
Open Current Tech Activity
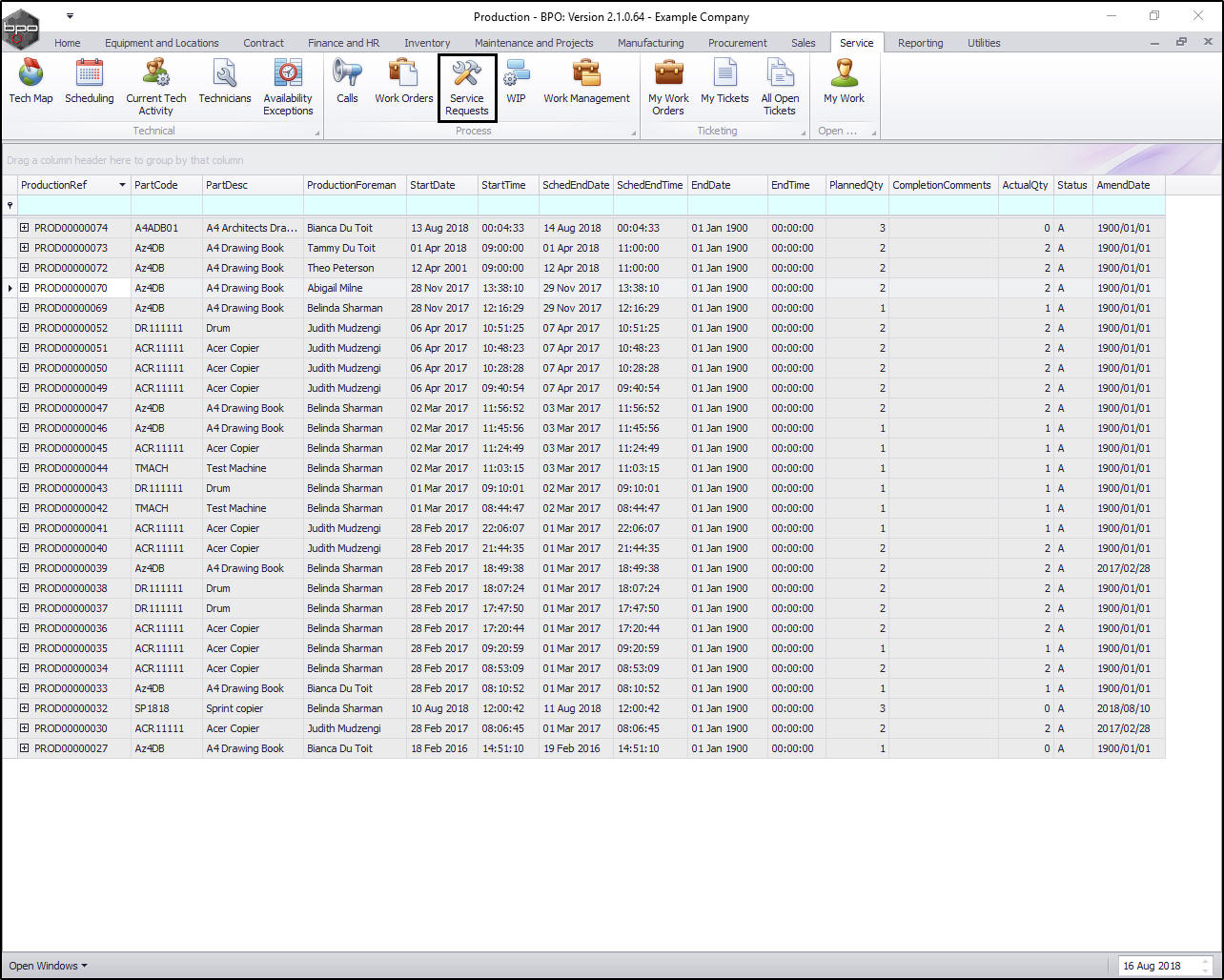(156, 87)
